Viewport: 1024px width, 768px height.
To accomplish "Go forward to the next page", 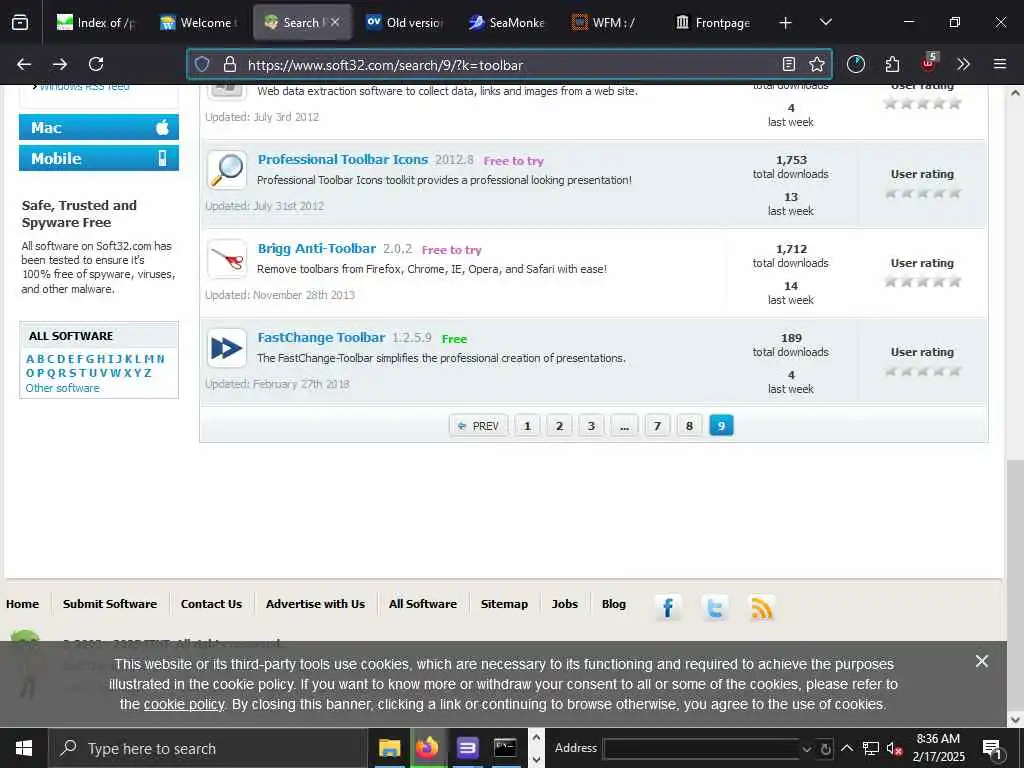I will tap(60, 64).
